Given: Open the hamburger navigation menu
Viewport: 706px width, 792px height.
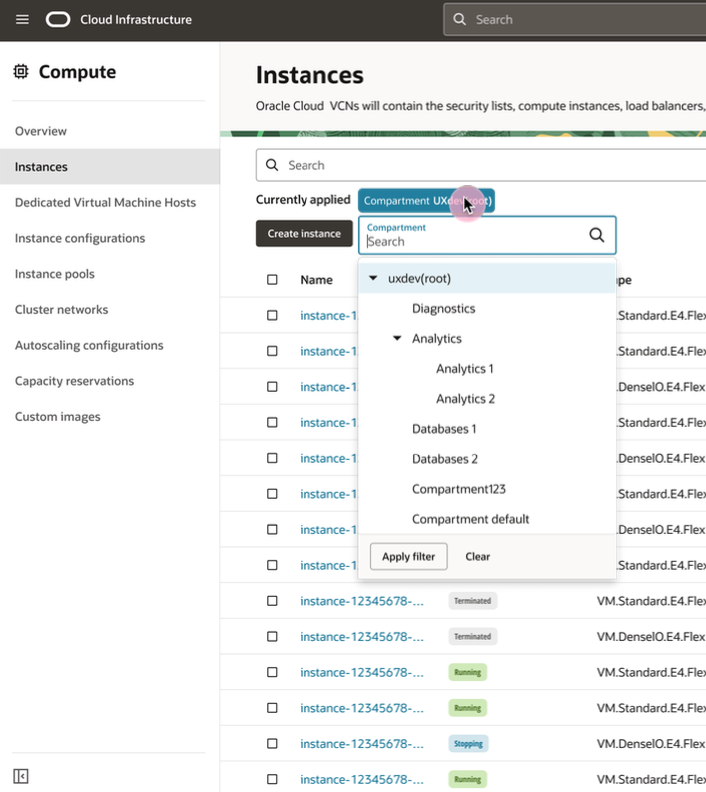Looking at the screenshot, I should click(x=22, y=20).
